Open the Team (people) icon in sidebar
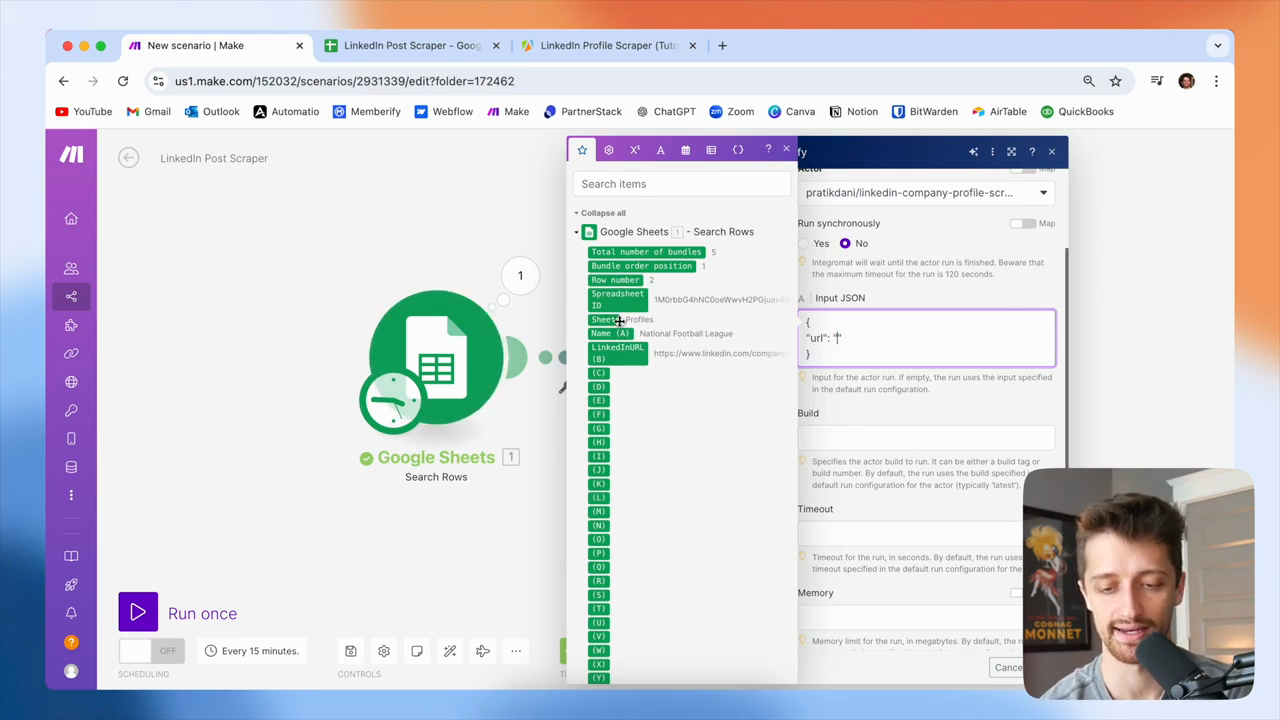 [x=71, y=268]
